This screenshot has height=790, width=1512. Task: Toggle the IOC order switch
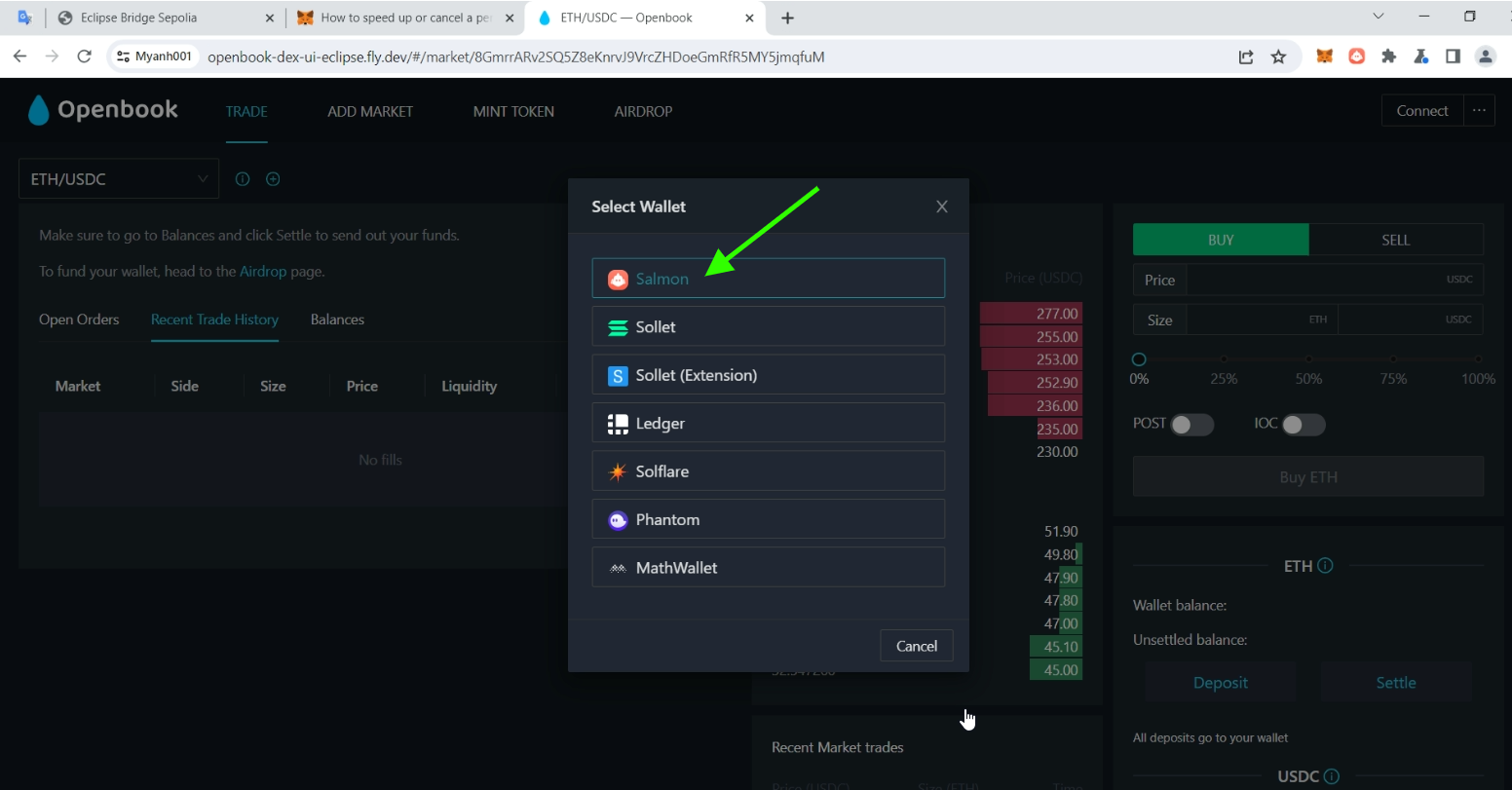tap(1304, 424)
